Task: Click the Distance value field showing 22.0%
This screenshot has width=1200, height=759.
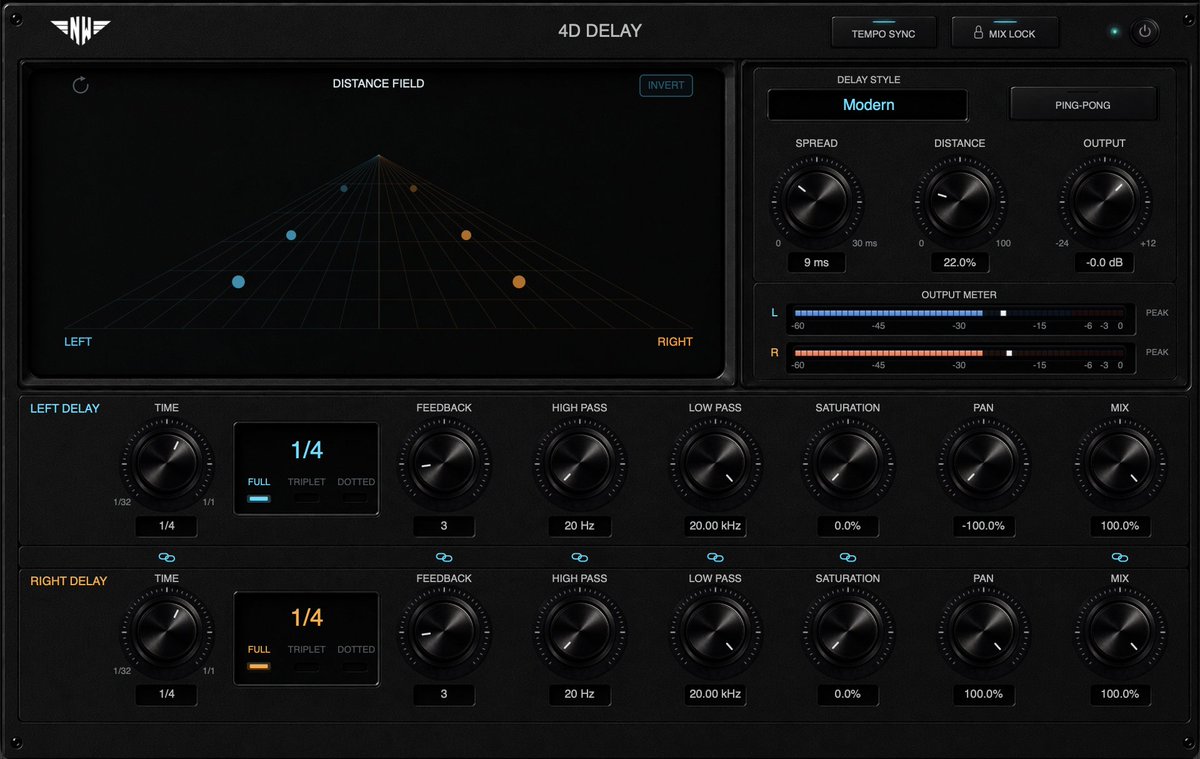Action: [960, 263]
